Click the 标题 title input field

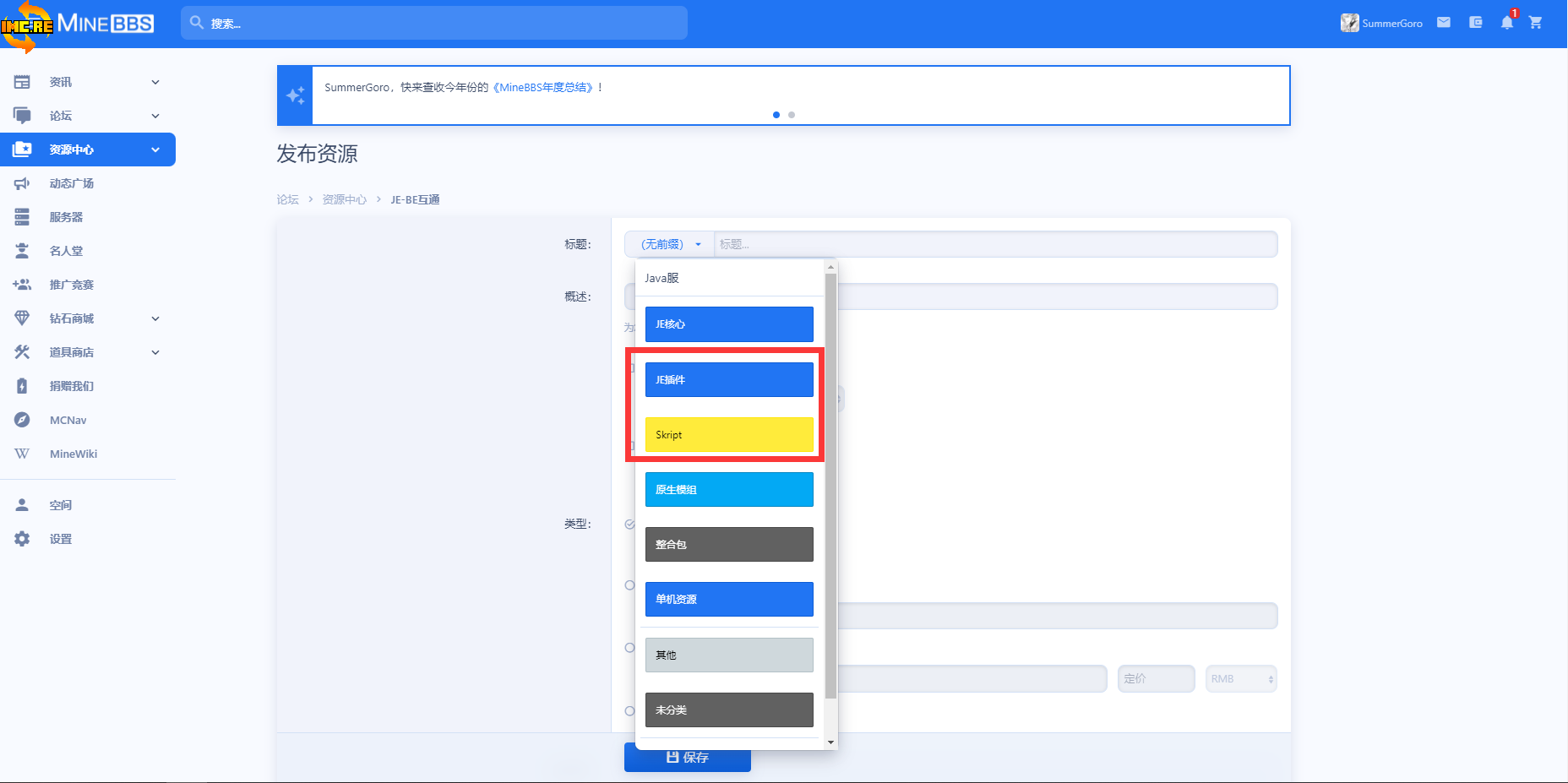pyautogui.click(x=994, y=244)
